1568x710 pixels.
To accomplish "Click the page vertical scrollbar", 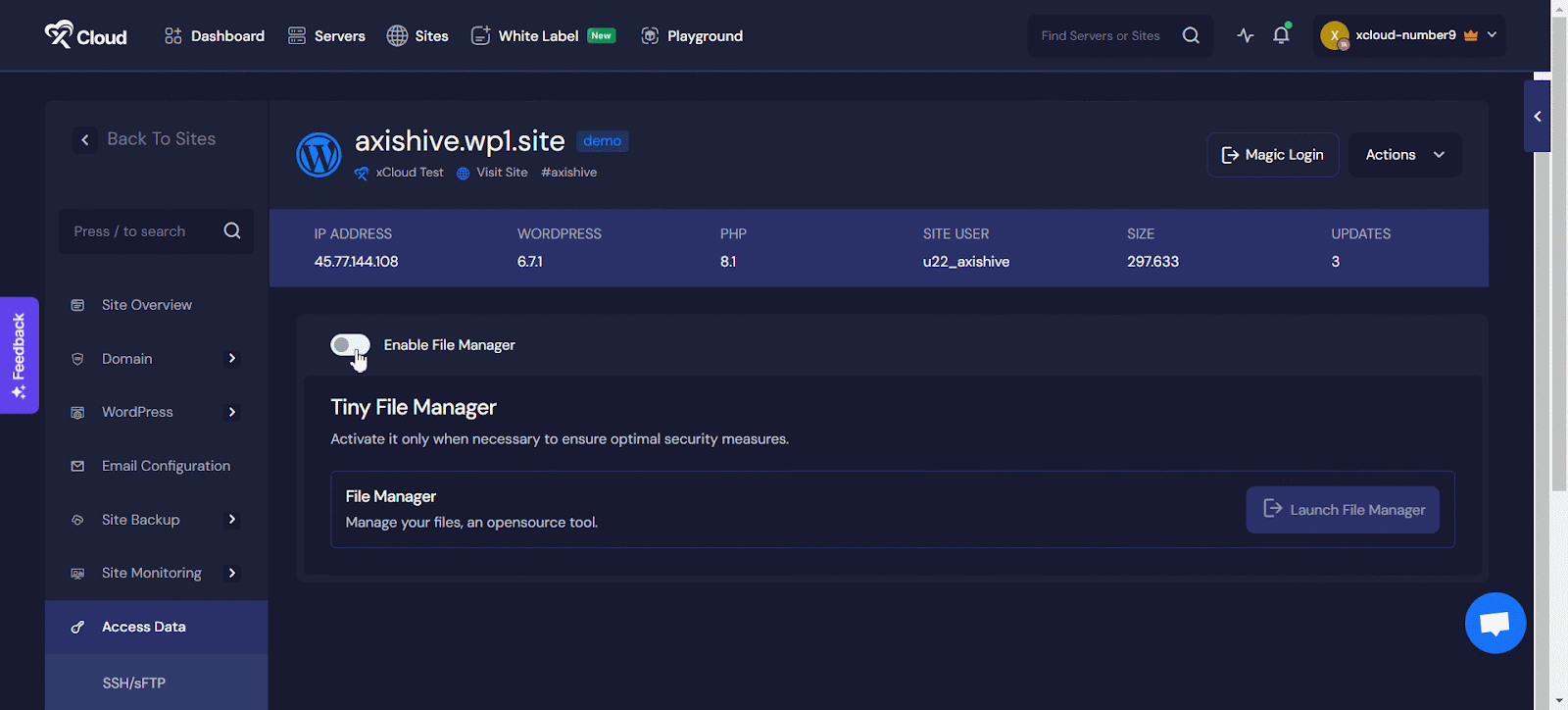I will pyautogui.click(x=1559, y=253).
